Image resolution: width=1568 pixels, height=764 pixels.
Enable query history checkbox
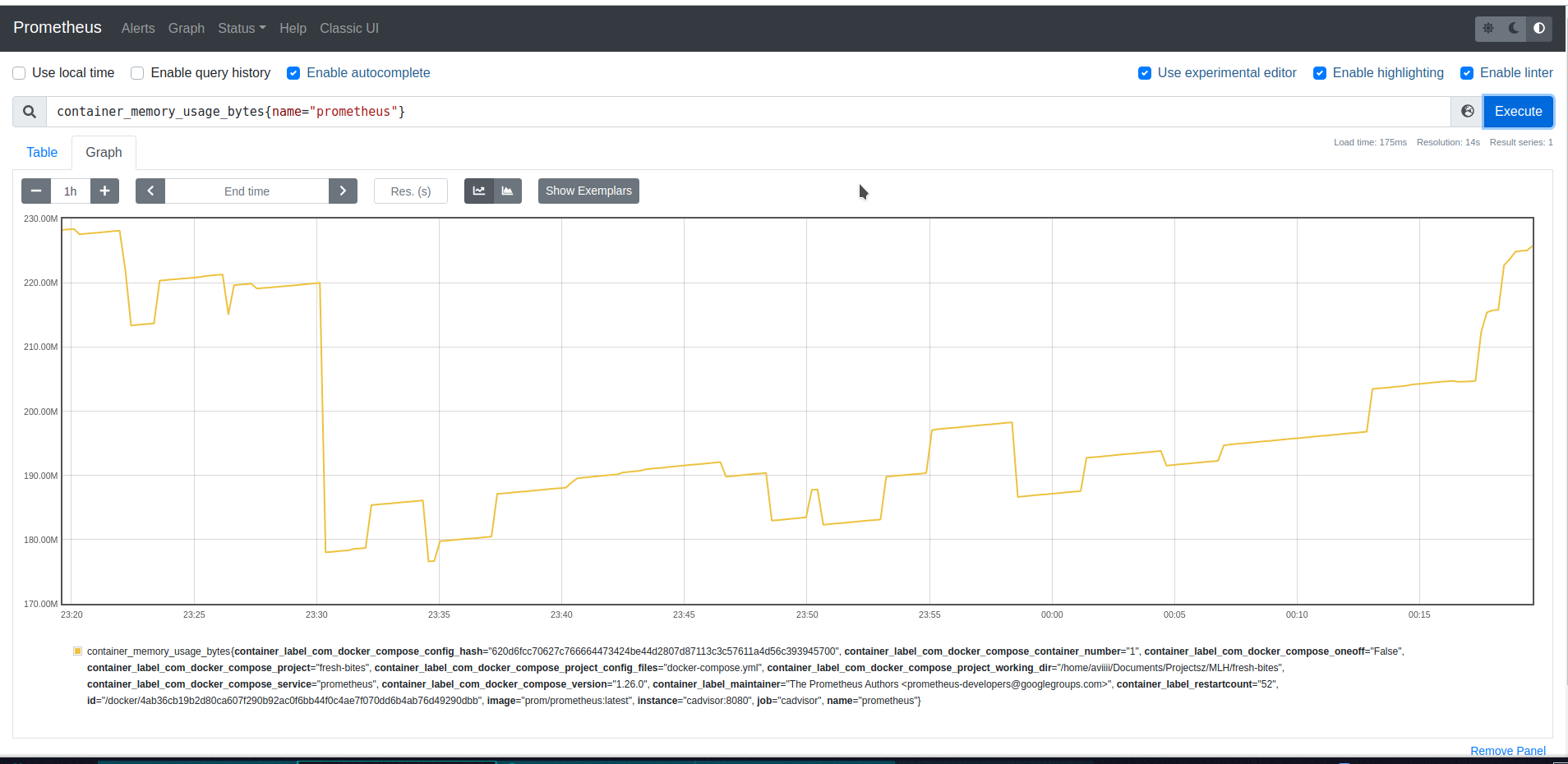(137, 73)
